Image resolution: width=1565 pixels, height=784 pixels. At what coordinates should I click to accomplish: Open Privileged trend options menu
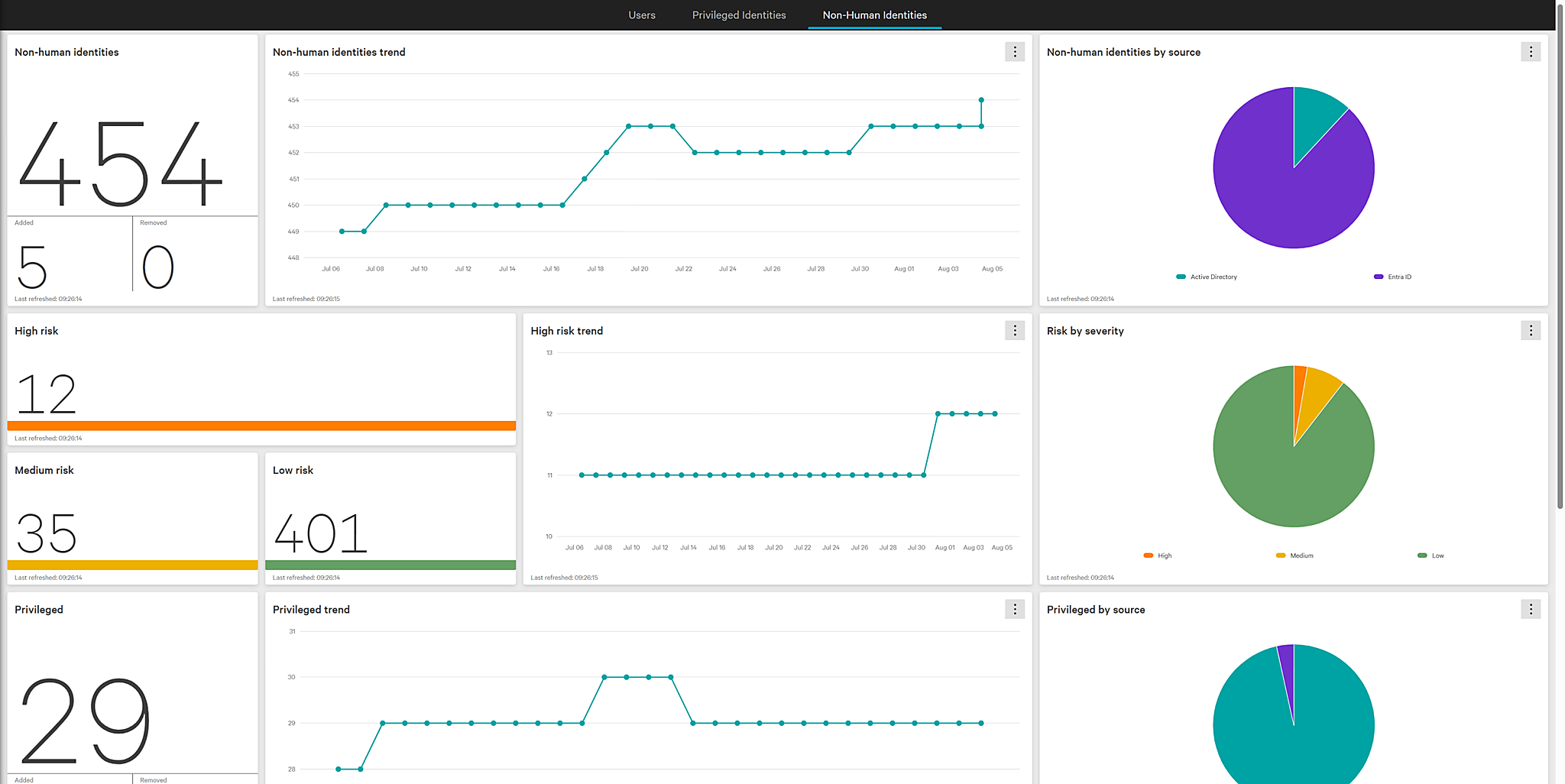coord(1014,609)
